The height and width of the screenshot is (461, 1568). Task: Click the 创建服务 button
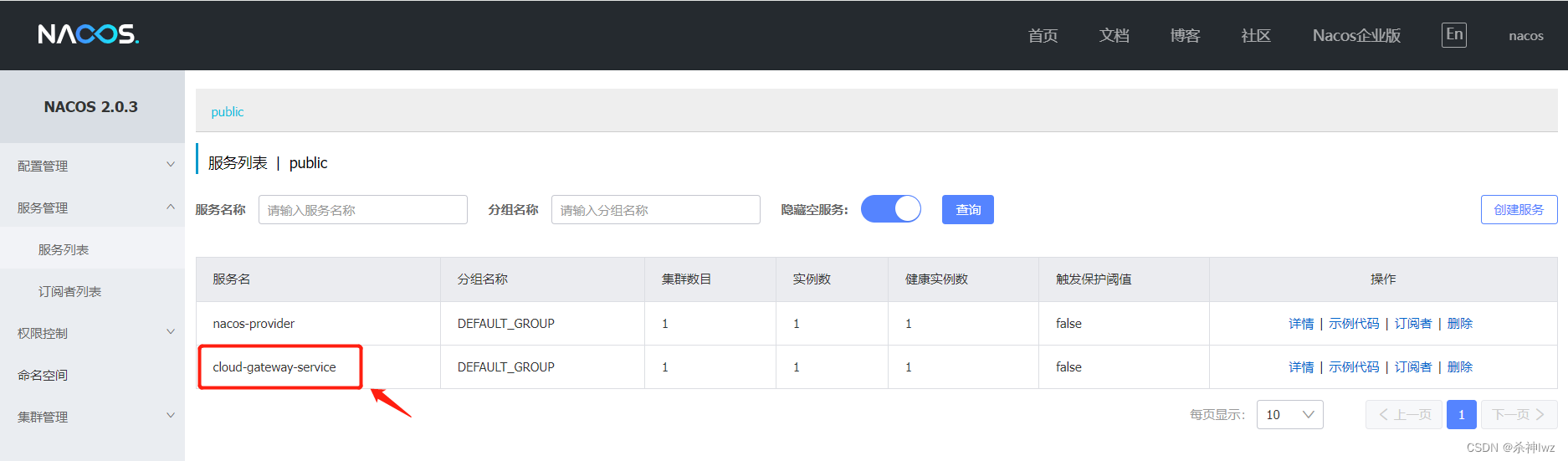tap(1519, 209)
